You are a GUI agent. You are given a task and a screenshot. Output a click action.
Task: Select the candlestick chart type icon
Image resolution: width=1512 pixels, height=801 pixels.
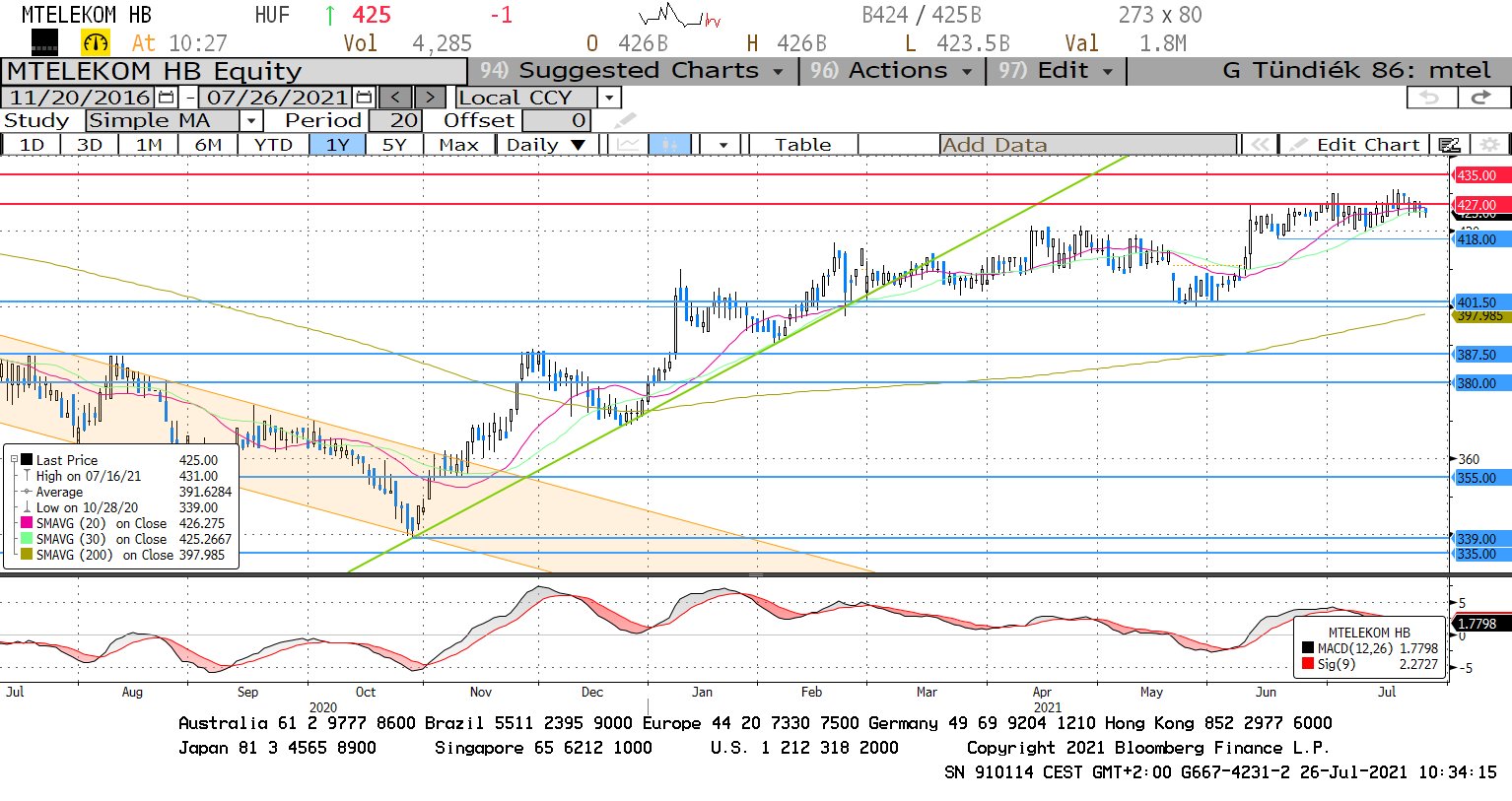click(x=669, y=145)
